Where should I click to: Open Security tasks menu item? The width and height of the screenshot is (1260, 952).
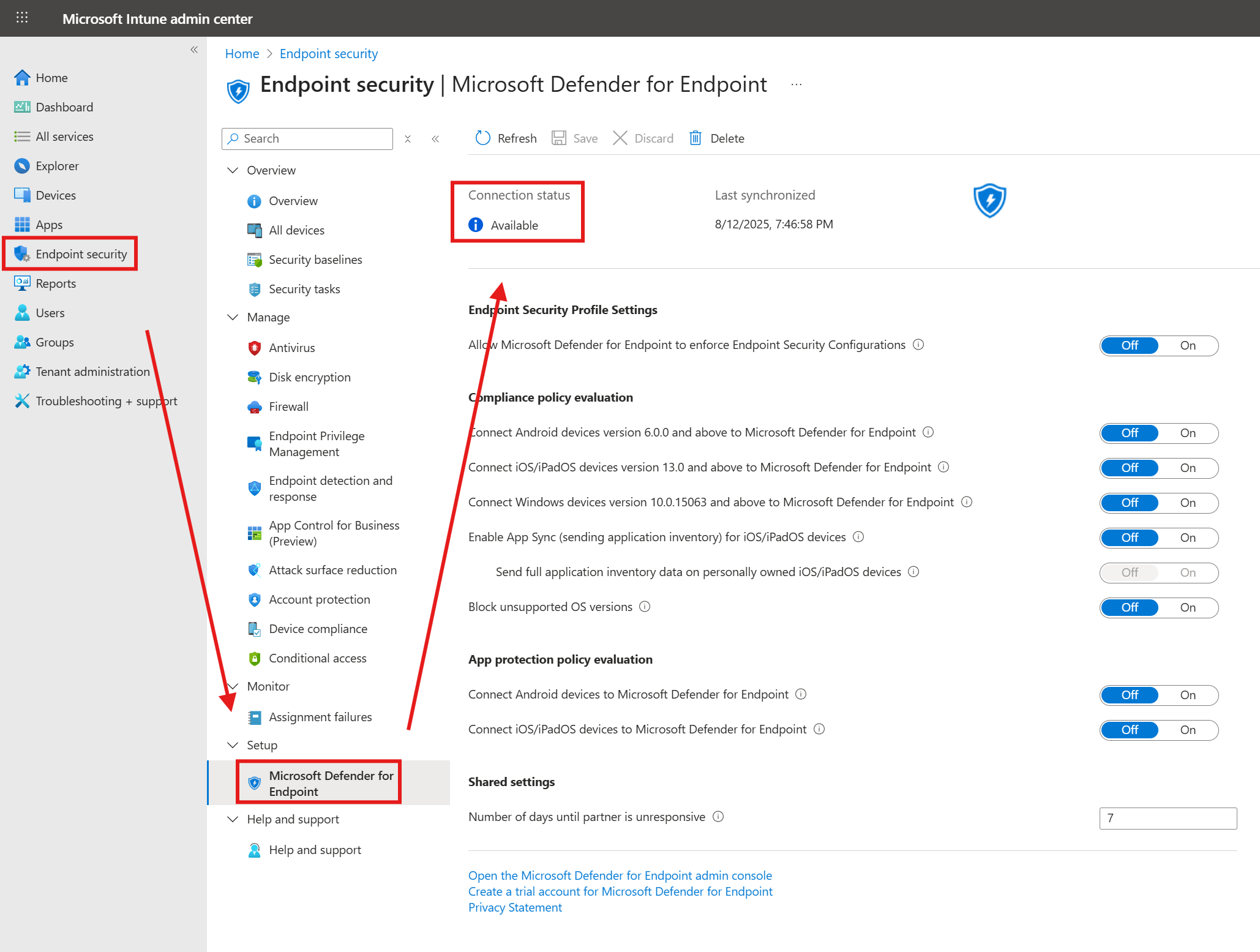294,289
